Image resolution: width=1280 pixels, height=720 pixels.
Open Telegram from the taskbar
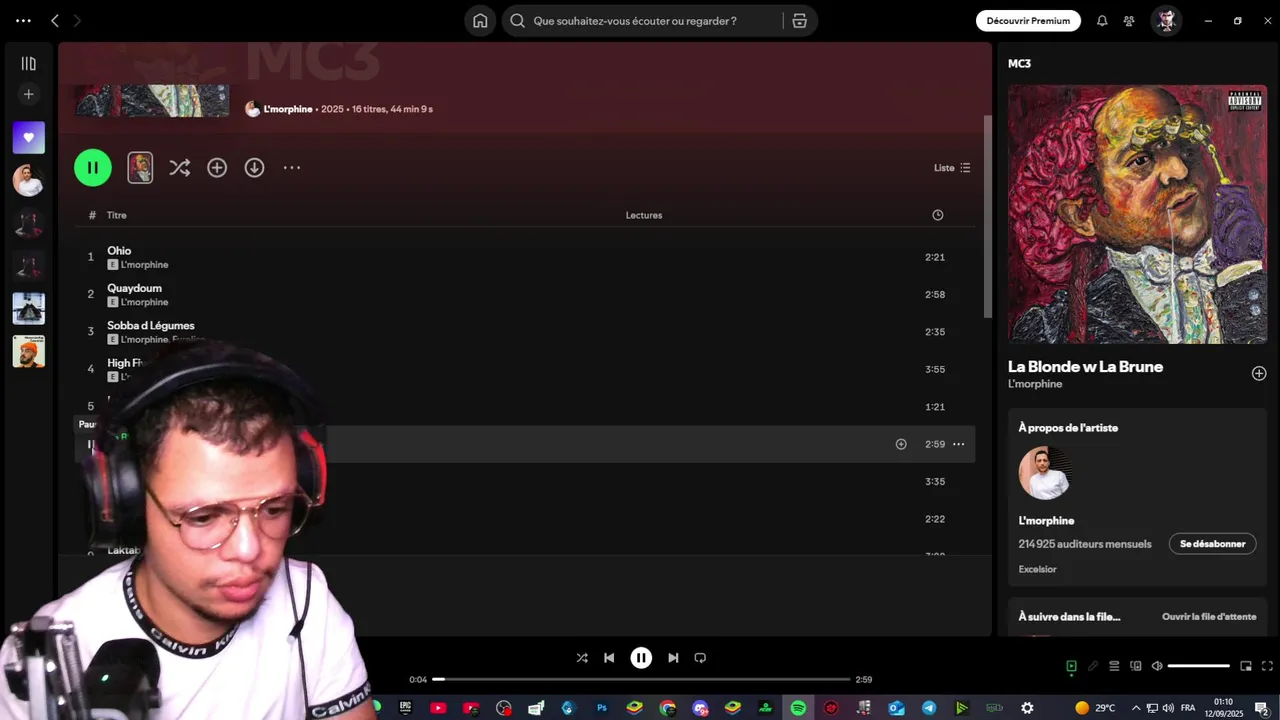[929, 708]
